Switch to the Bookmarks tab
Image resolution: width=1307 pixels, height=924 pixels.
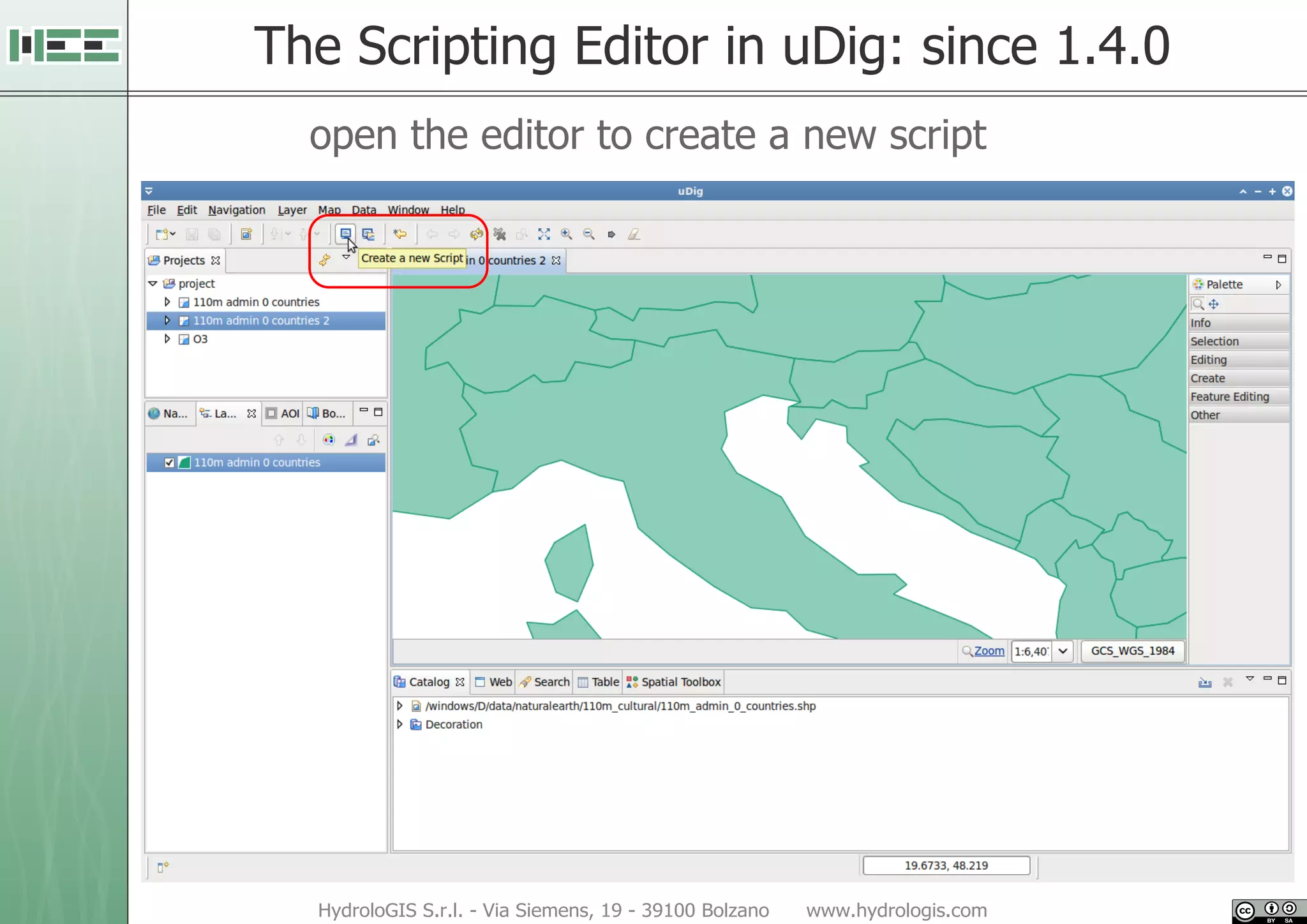click(x=327, y=414)
